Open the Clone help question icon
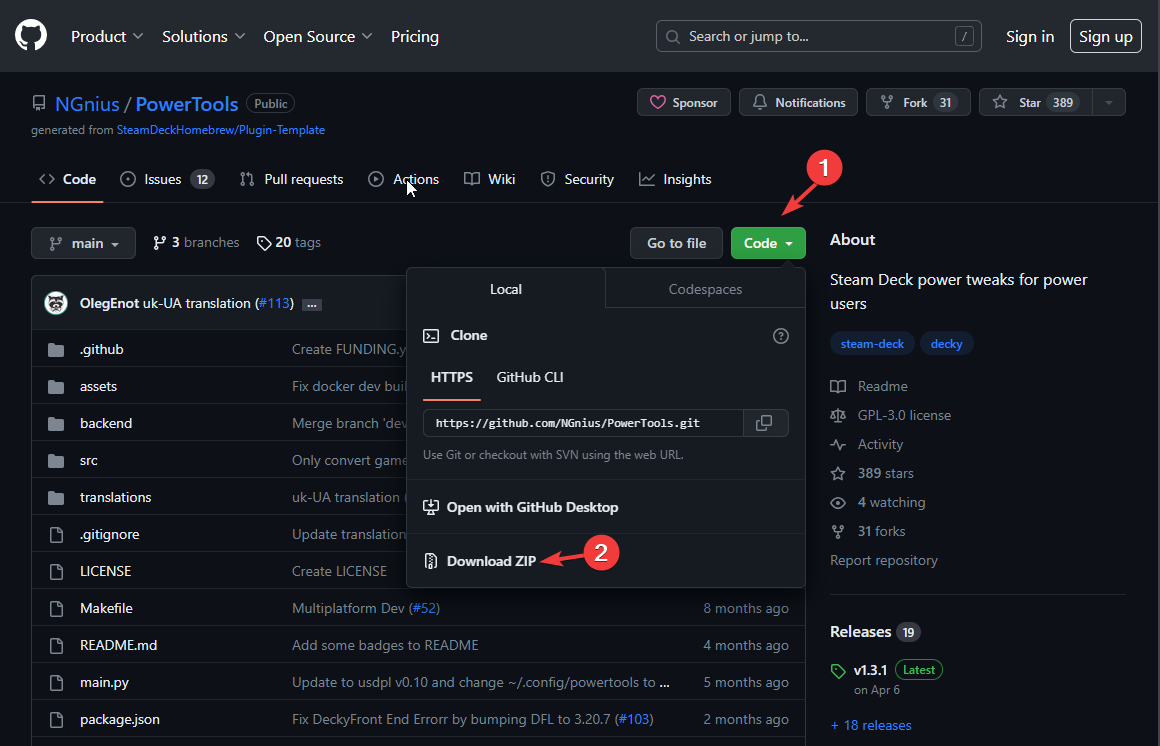Image resolution: width=1160 pixels, height=746 pixels. (780, 336)
